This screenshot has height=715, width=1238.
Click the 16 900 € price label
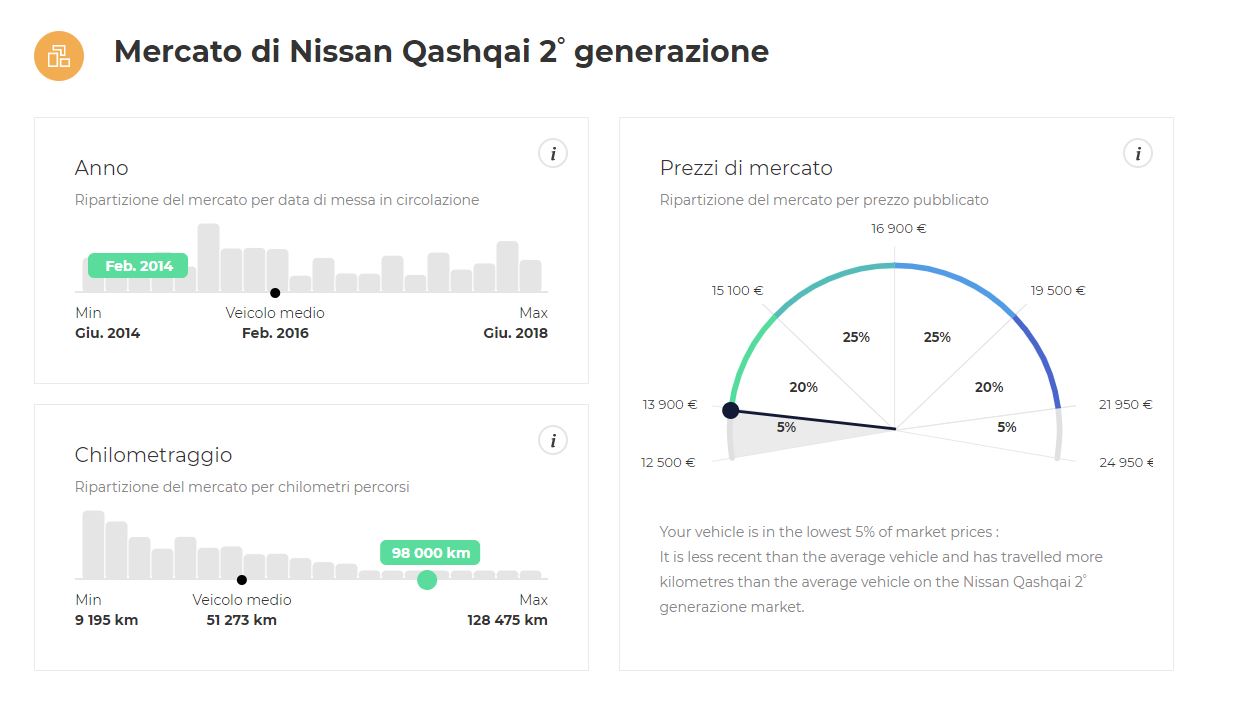point(899,228)
